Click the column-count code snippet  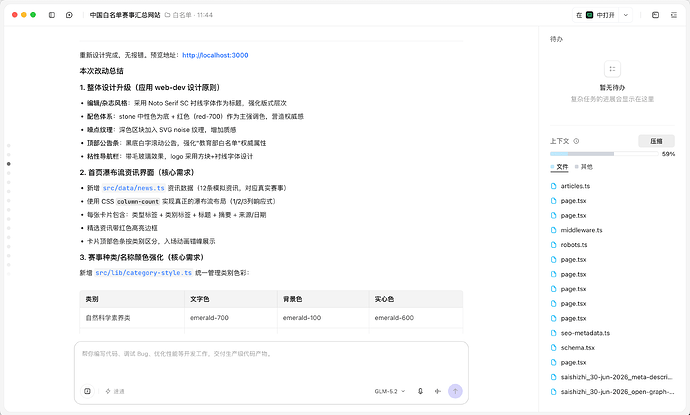138,202
